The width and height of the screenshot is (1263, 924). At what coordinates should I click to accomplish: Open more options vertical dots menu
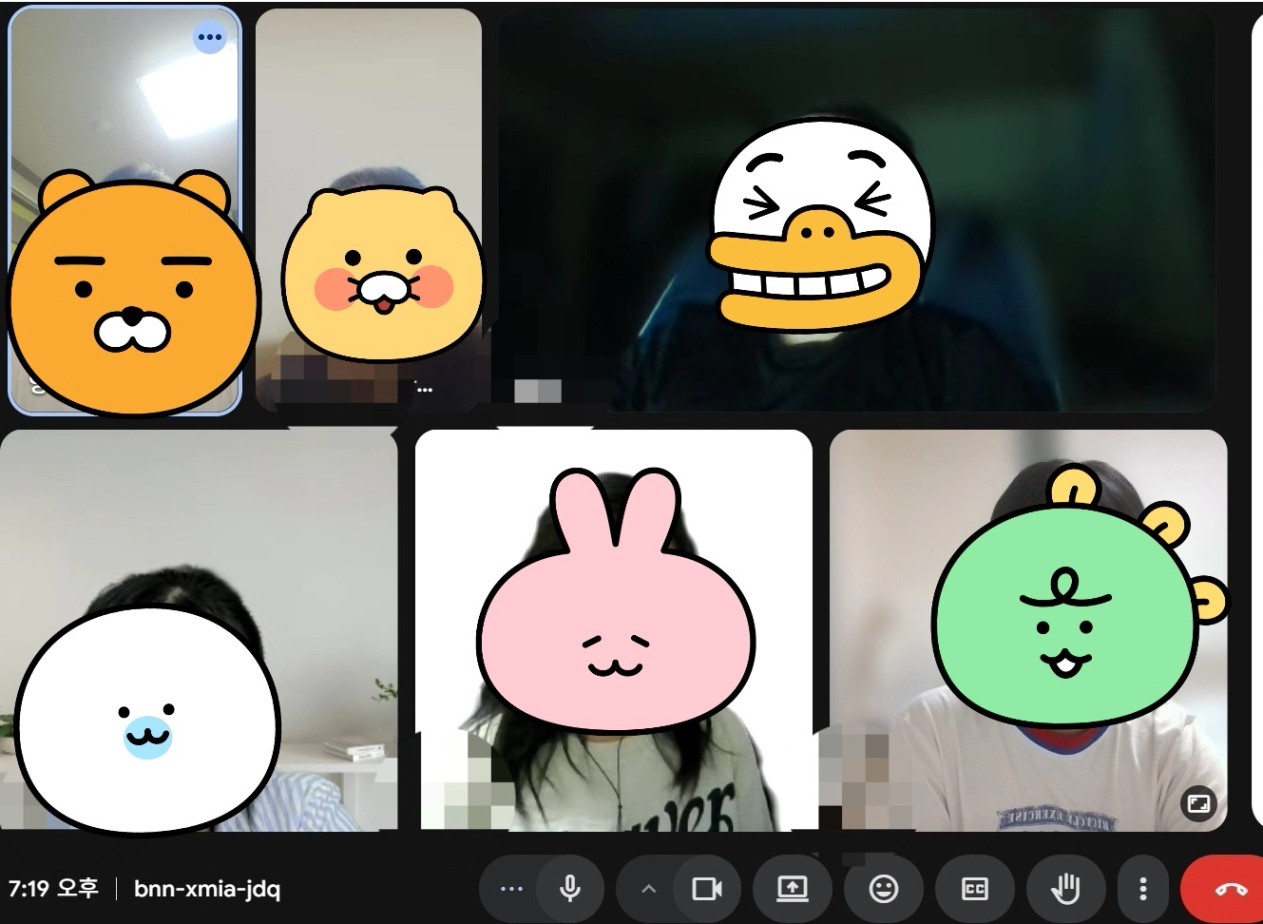pyautogui.click(x=1143, y=888)
